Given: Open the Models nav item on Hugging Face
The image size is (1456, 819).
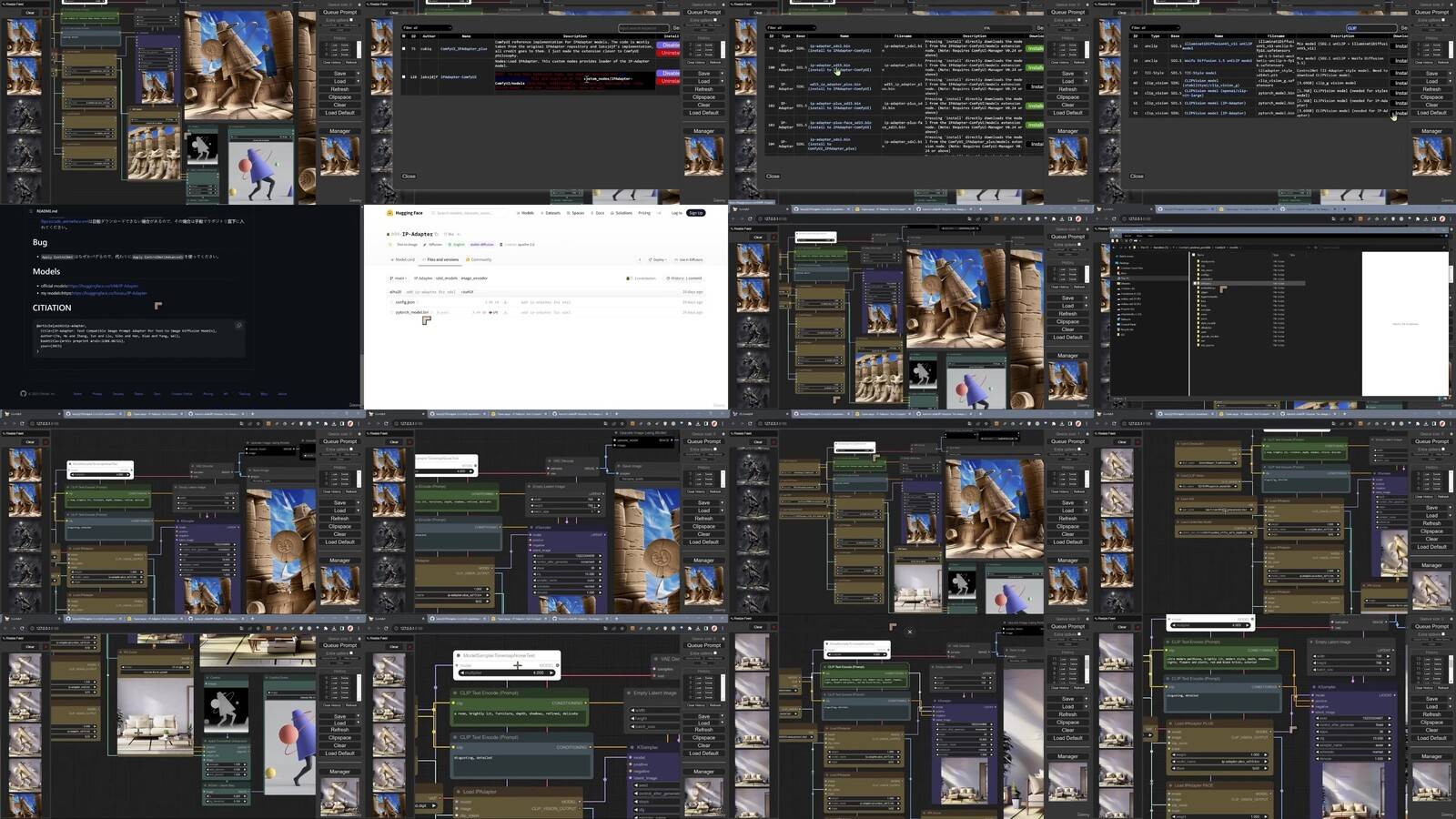Looking at the screenshot, I should [526, 213].
